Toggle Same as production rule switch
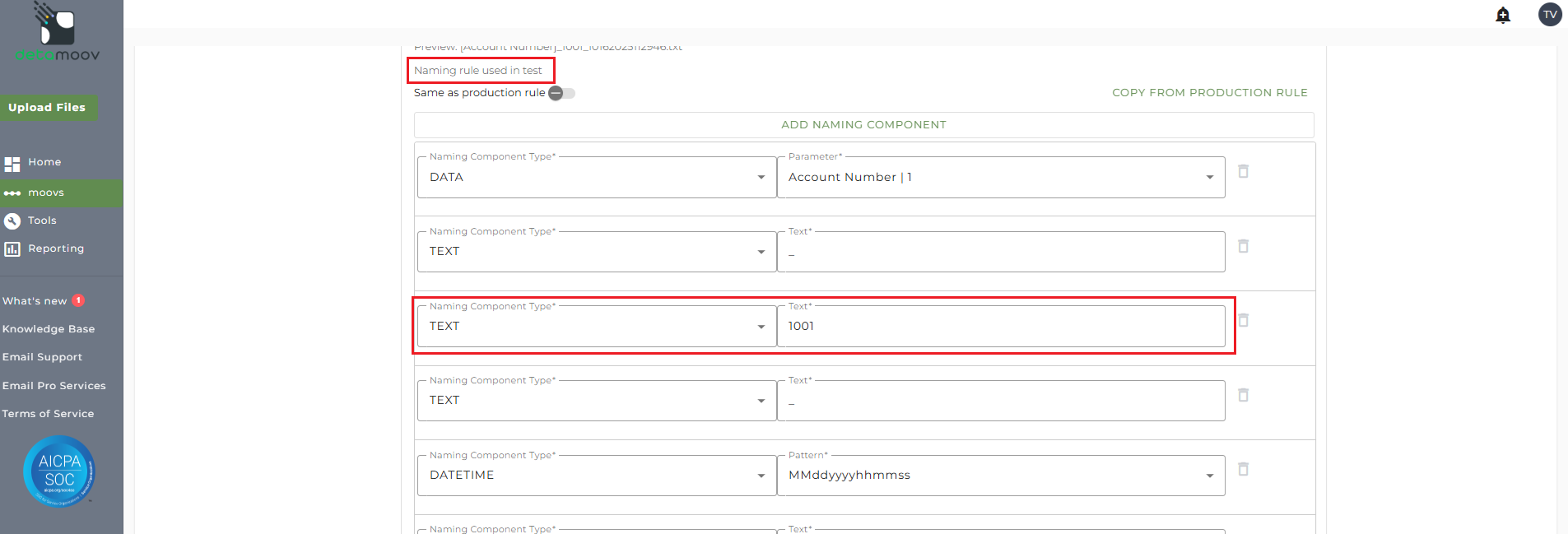 [x=561, y=93]
